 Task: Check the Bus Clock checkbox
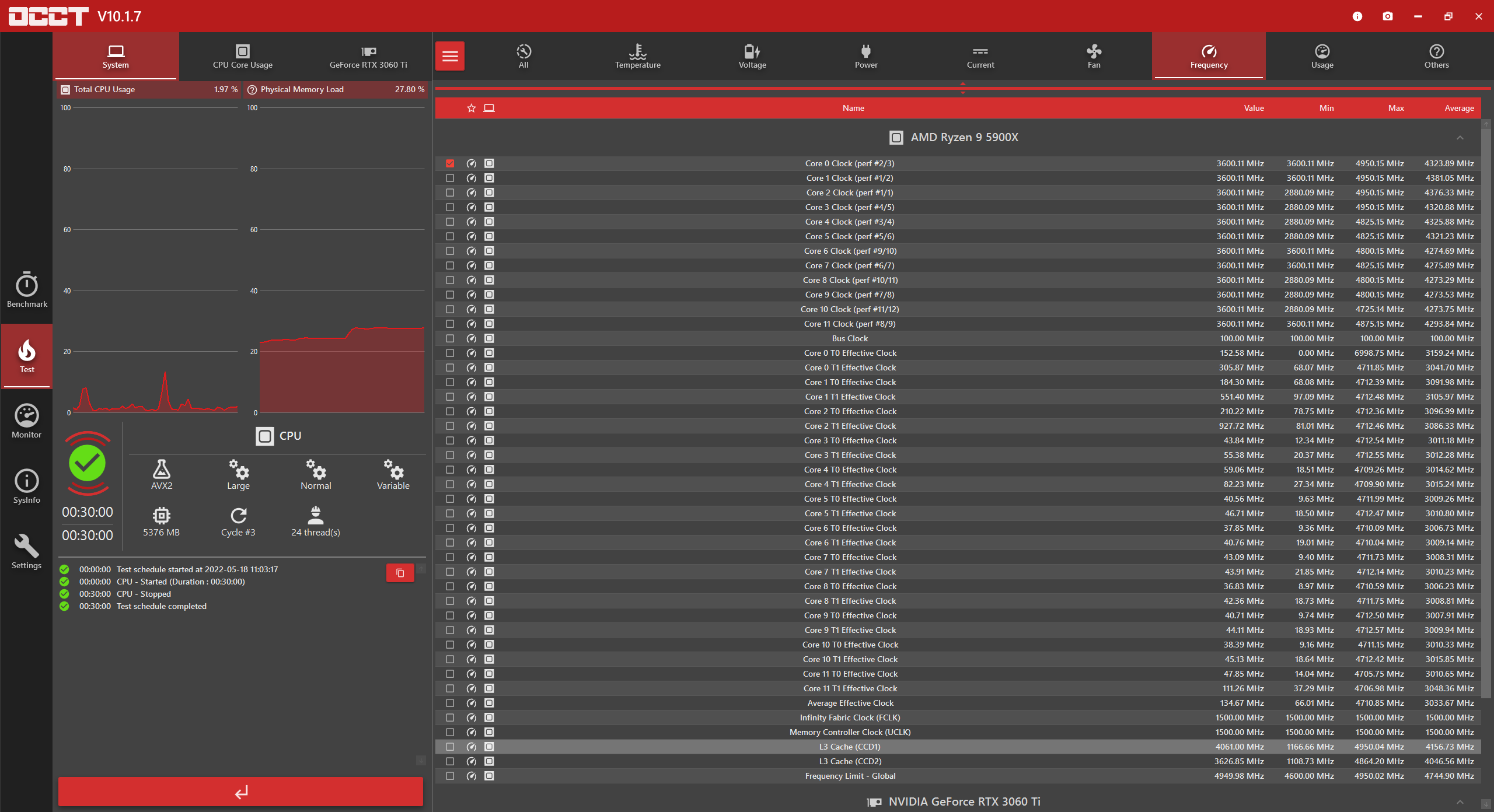(x=450, y=338)
